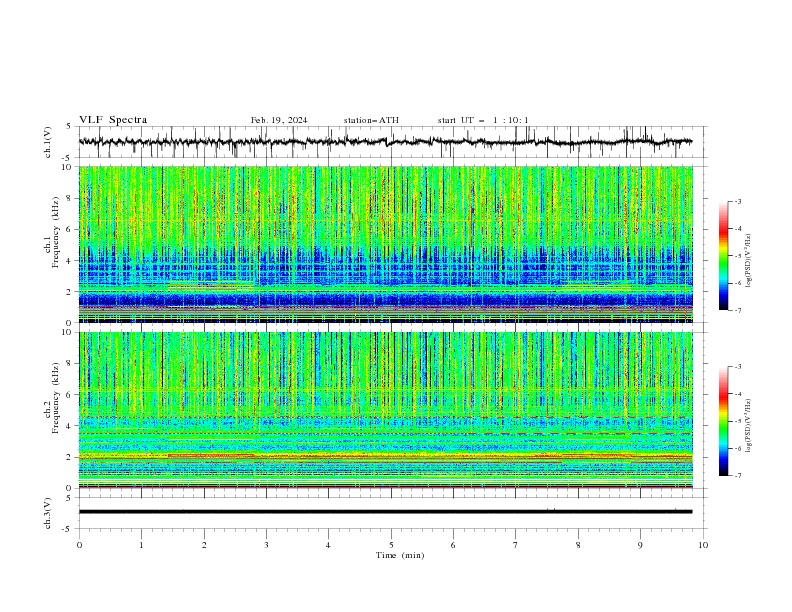Image resolution: width=792 pixels, height=612 pixels.
Task: Click the ch.1 colorbar log(PSD) unit label
Action: pyautogui.click(x=749, y=261)
